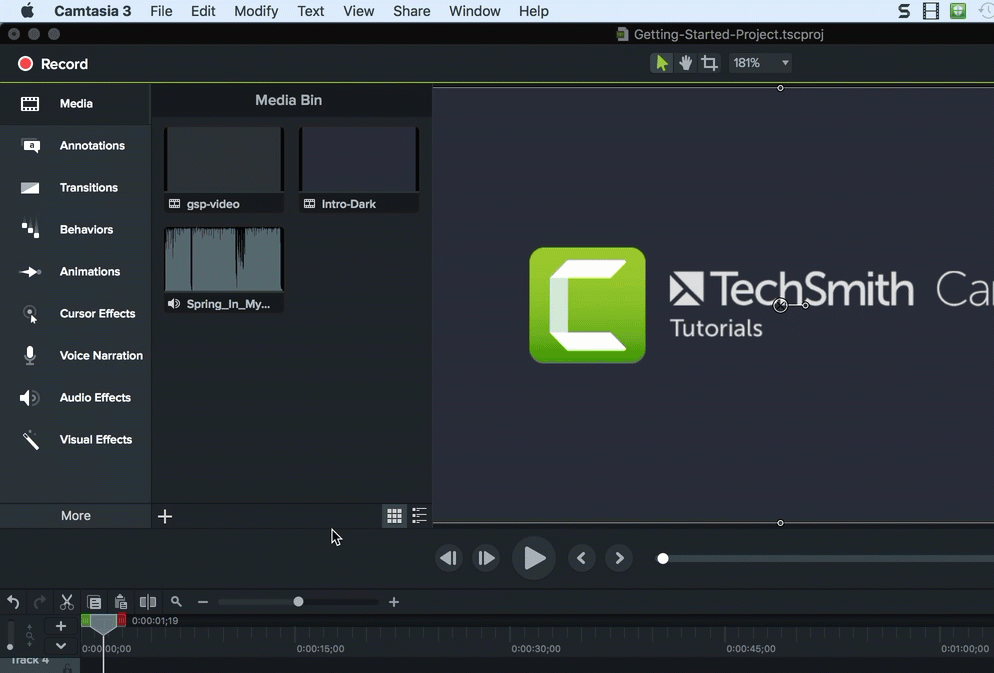994x673 pixels.
Task: Select the arrow Edit mode tool
Action: click(662, 63)
